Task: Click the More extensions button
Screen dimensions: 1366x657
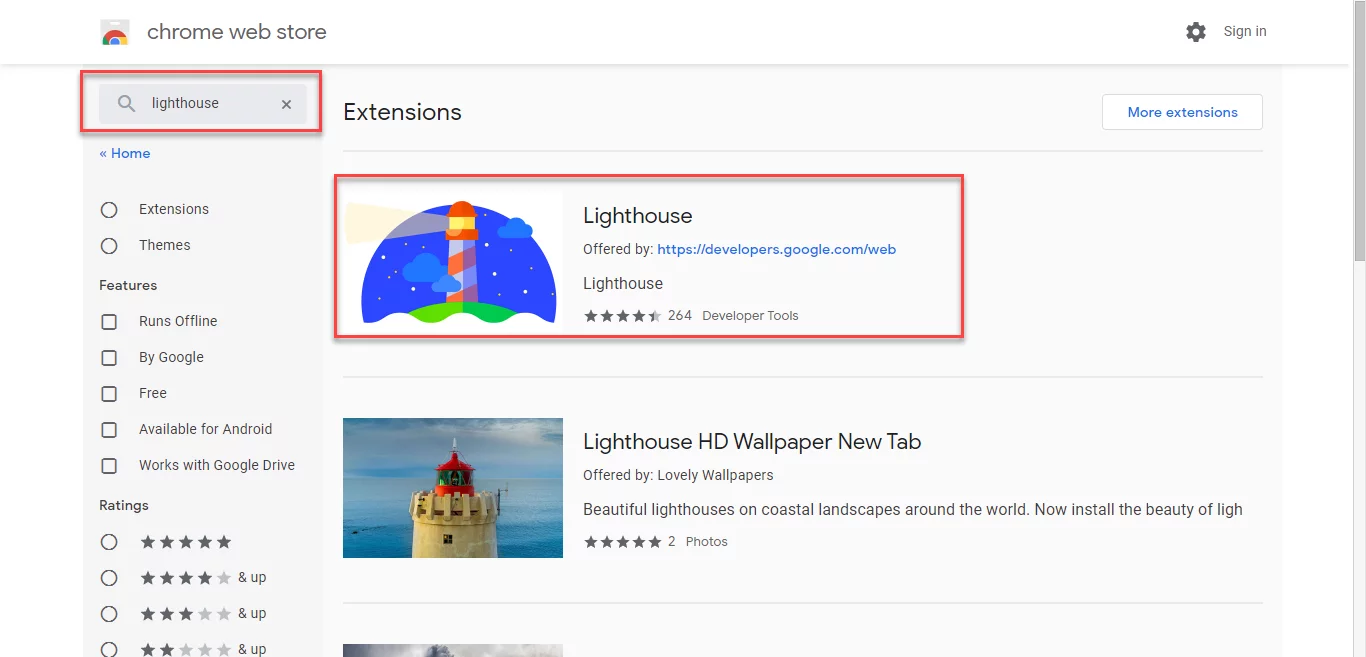Action: tap(1182, 112)
